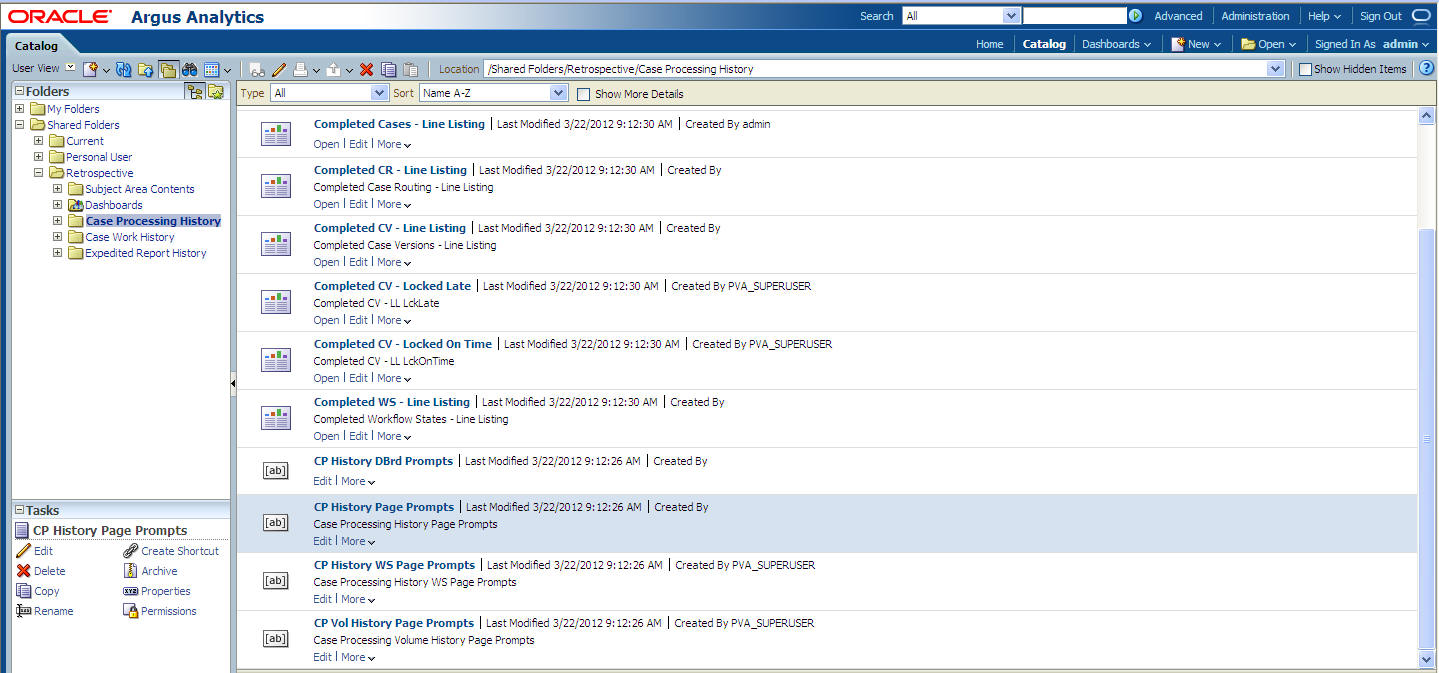Click the CP History DBrd Prompts [ab] icon
This screenshot has width=1439, height=673.
pos(275,470)
